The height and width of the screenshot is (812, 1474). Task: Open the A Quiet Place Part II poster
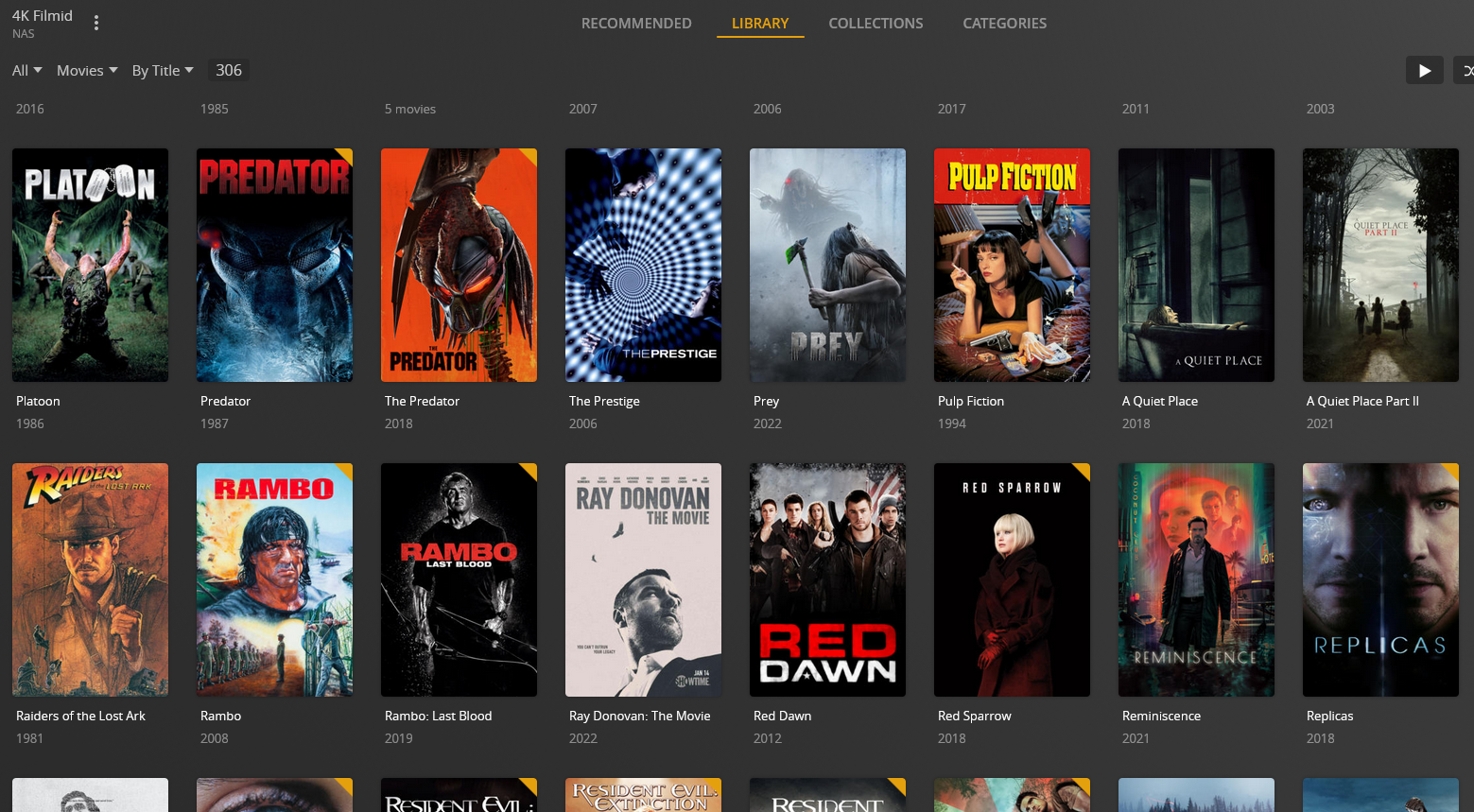click(1380, 265)
